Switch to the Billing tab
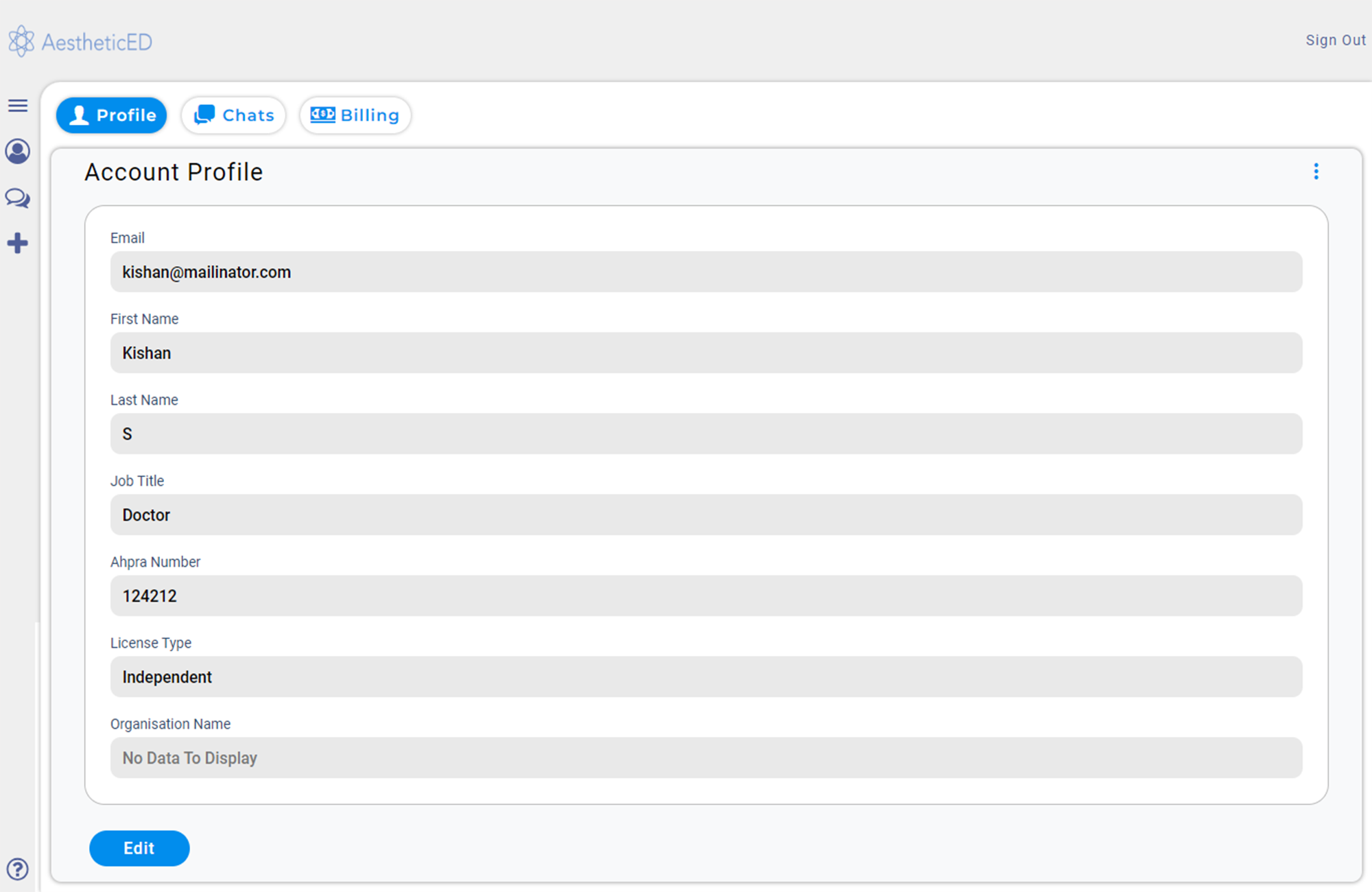This screenshot has height=892, width=1372. click(355, 115)
